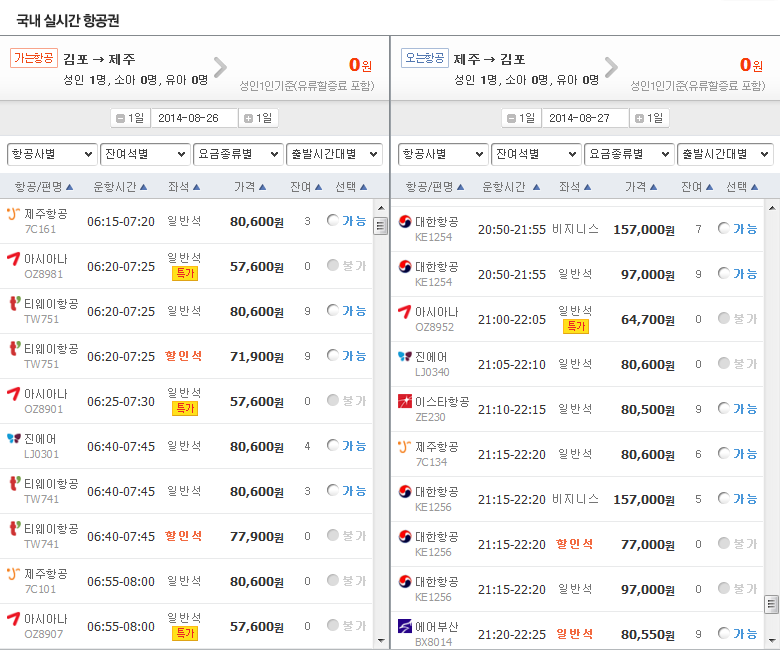Viewport: 783px width, 657px height.
Task: Select TW741 일반석 80,600원 radio button
Action: 333,490
